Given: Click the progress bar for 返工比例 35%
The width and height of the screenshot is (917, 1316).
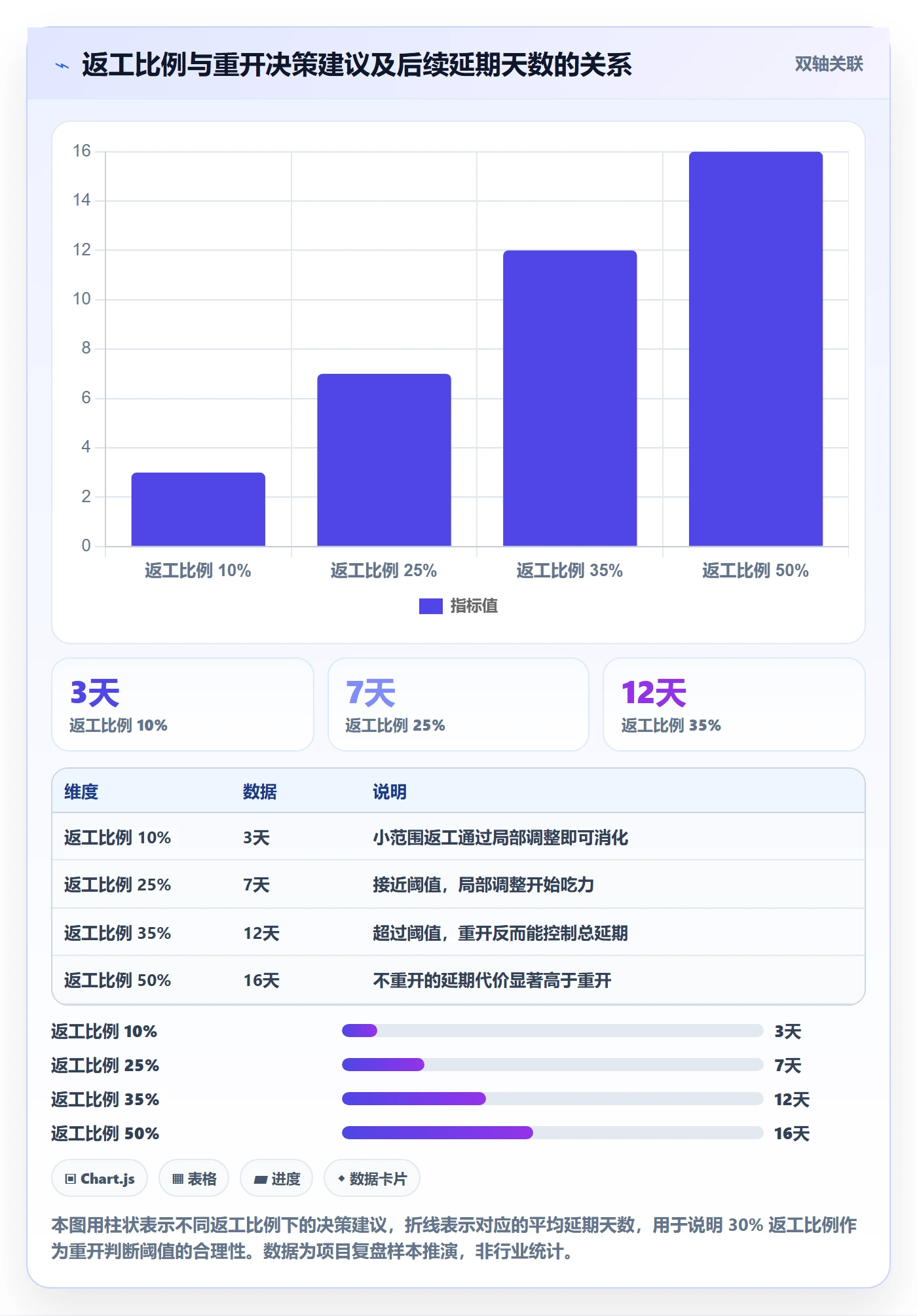Looking at the screenshot, I should (x=553, y=1099).
